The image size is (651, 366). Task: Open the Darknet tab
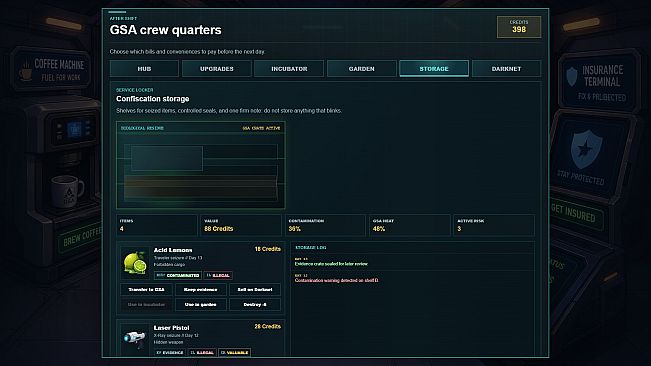(x=506, y=69)
